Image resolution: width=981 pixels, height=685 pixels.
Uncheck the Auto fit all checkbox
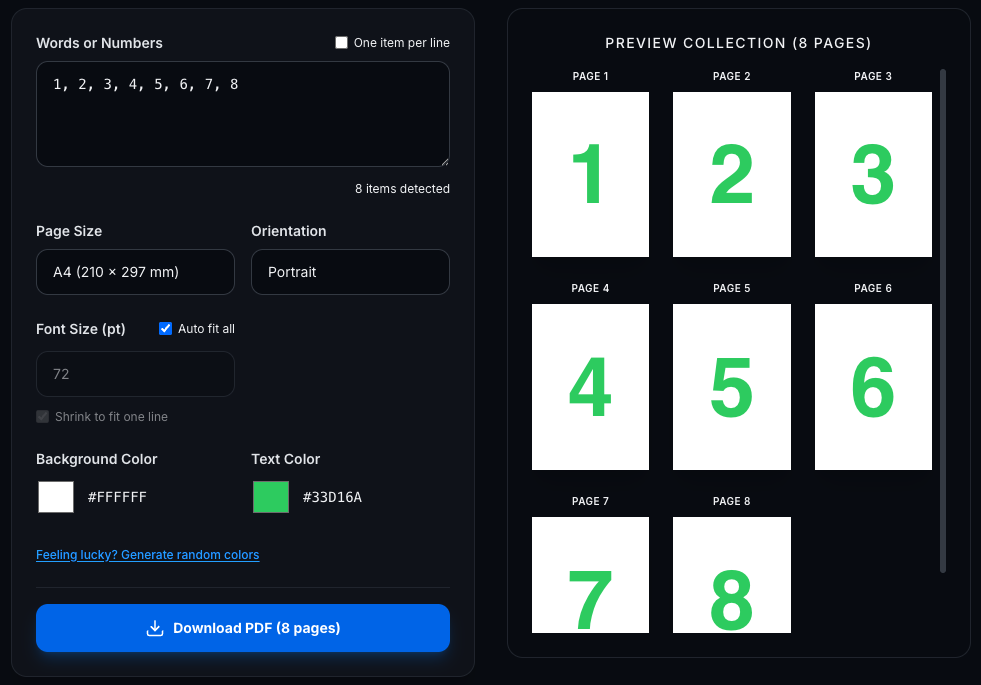tap(165, 328)
